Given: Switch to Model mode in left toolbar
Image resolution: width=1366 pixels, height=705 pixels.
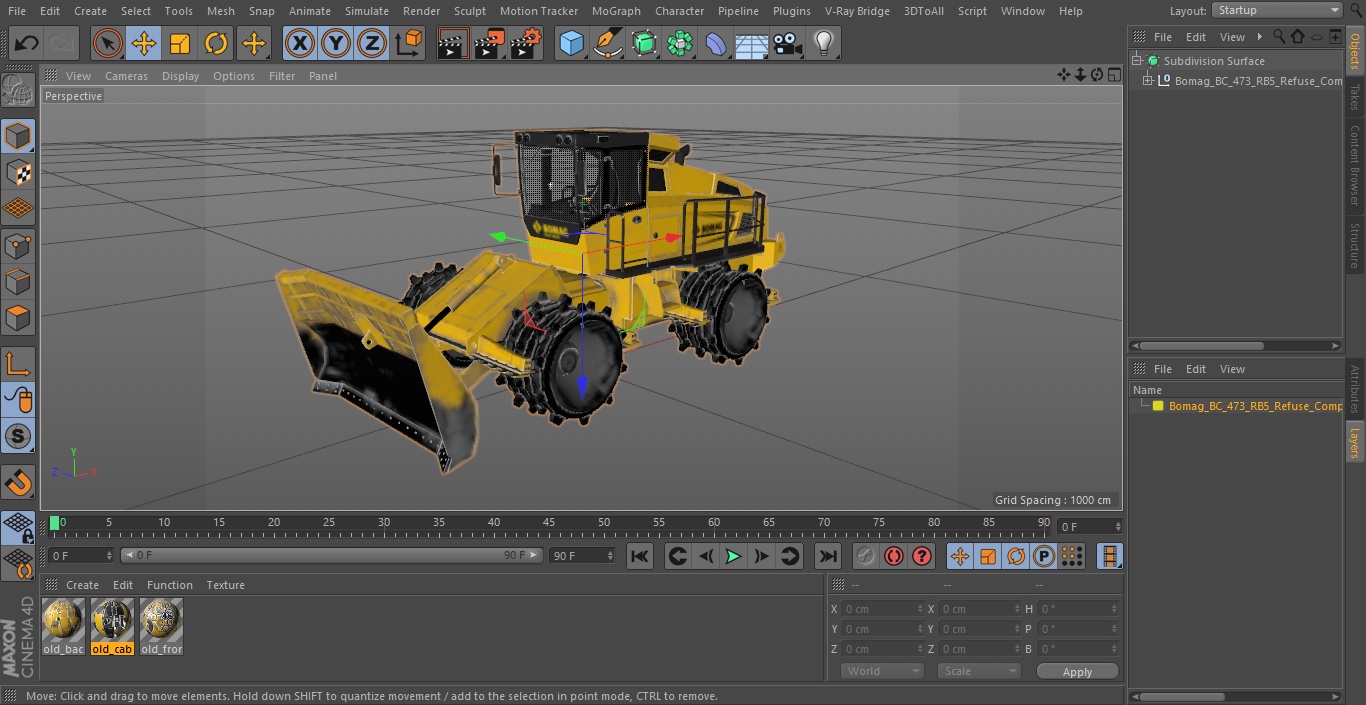Looking at the screenshot, I should click(x=18, y=136).
